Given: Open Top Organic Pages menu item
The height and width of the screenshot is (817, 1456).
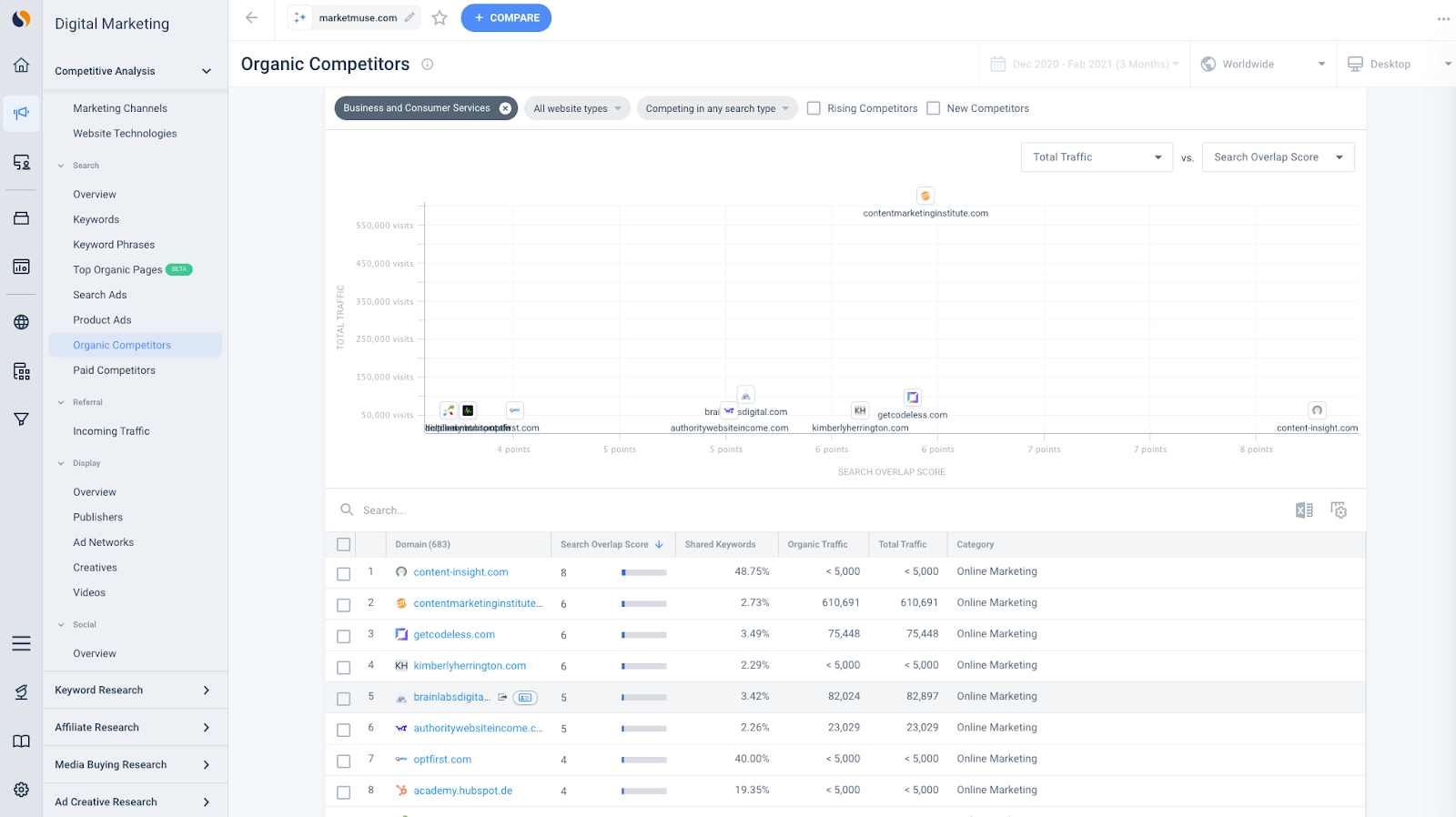Looking at the screenshot, I should (117, 270).
